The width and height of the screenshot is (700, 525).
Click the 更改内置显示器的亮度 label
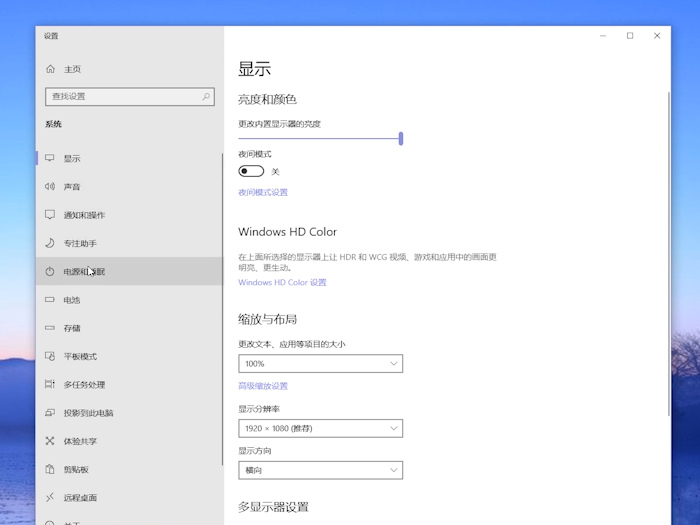(279, 124)
